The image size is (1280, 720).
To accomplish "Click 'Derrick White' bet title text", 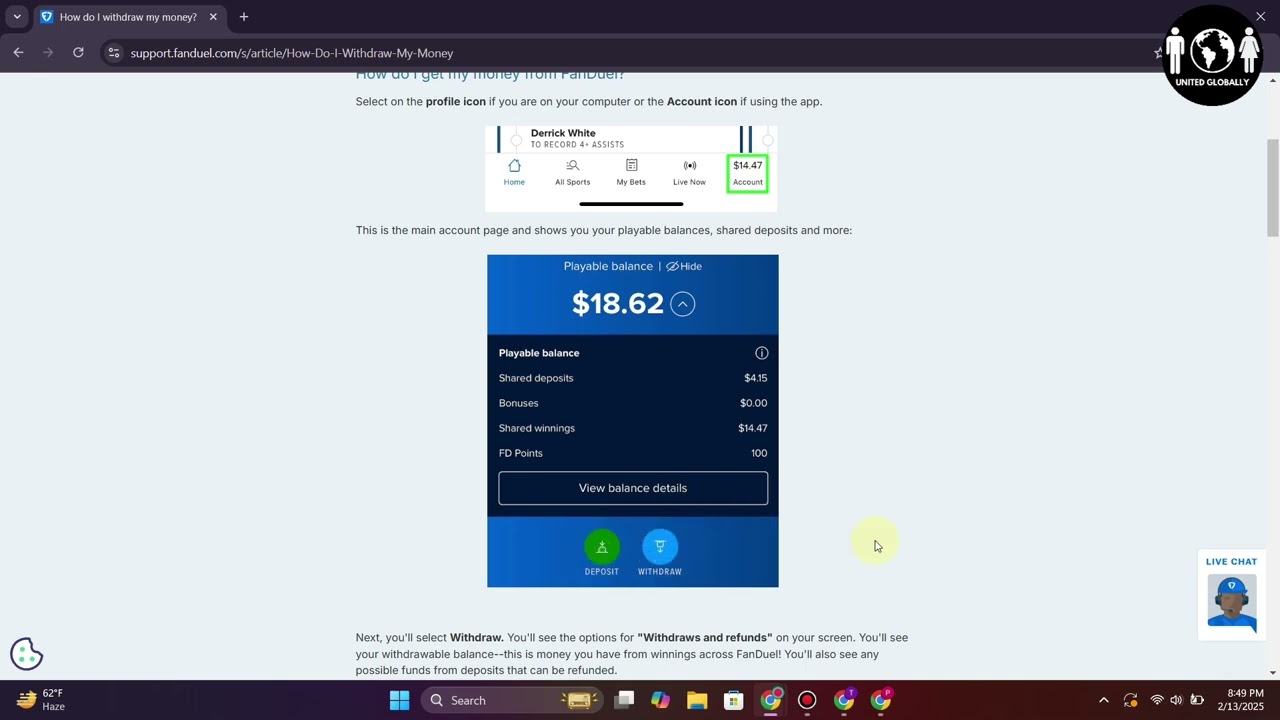I will click(x=563, y=133).
